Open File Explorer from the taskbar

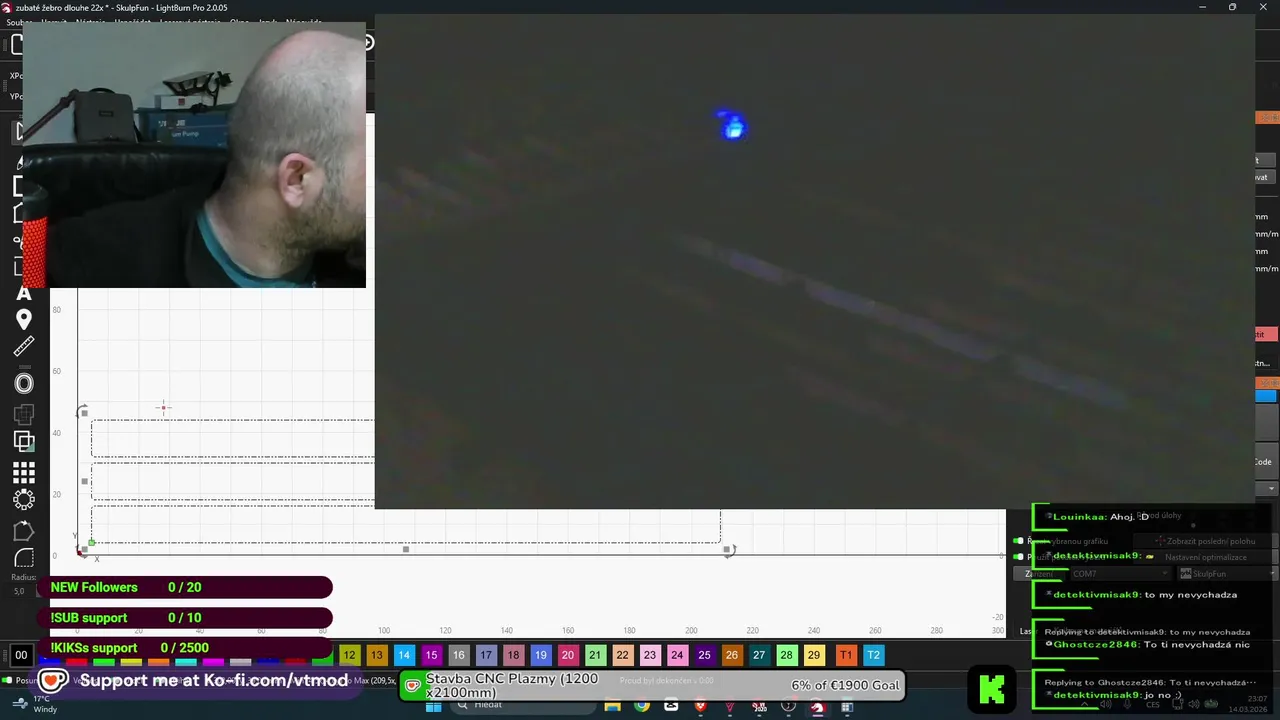pyautogui.click(x=612, y=706)
